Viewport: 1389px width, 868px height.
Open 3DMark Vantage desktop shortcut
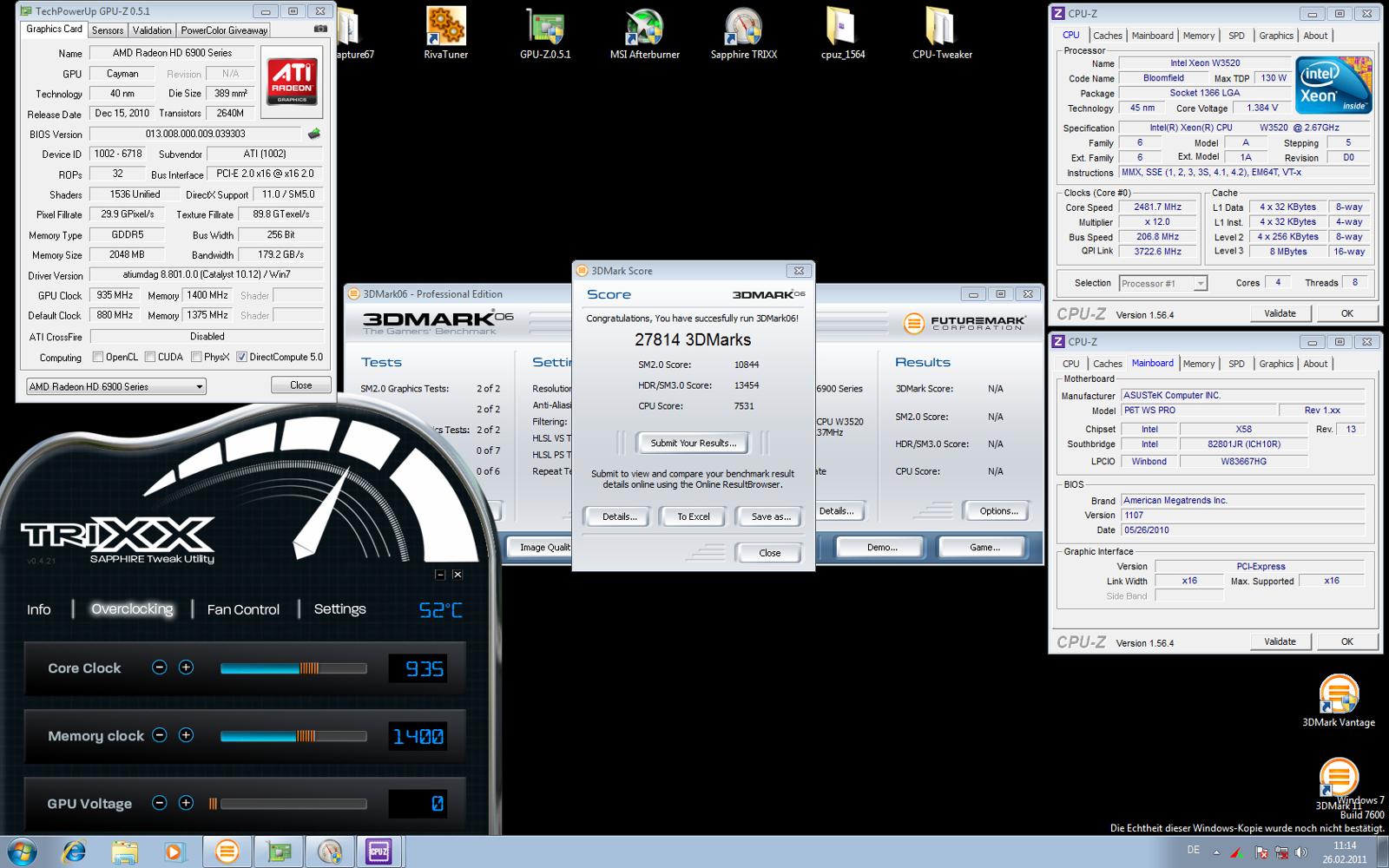(x=1339, y=700)
